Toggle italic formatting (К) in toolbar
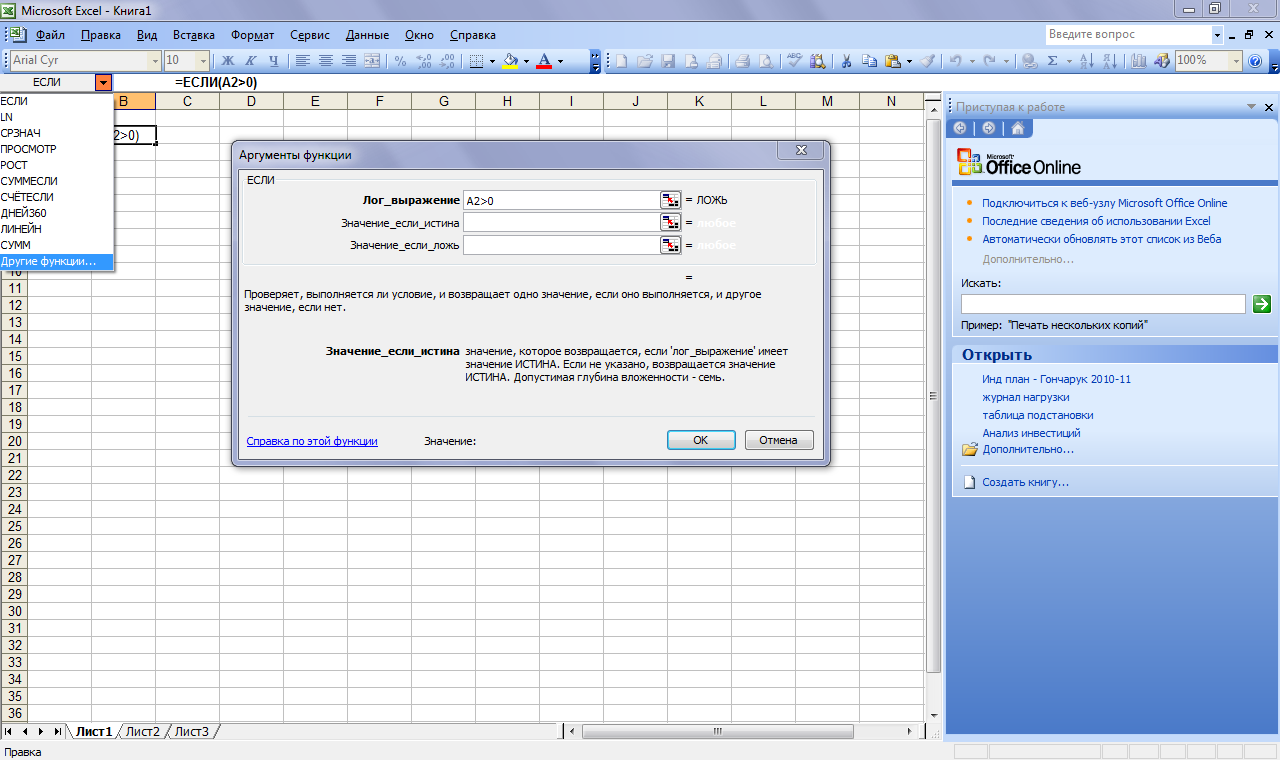This screenshot has height=760, width=1280. coord(250,60)
